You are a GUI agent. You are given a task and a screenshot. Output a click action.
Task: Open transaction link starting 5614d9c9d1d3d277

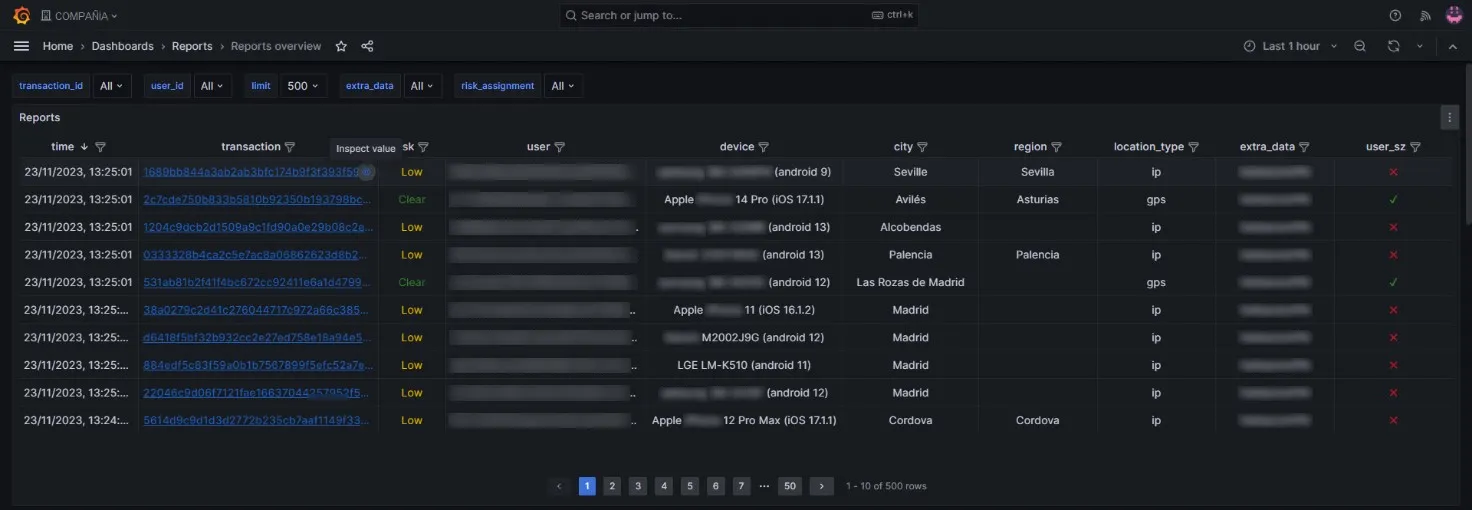coord(258,420)
